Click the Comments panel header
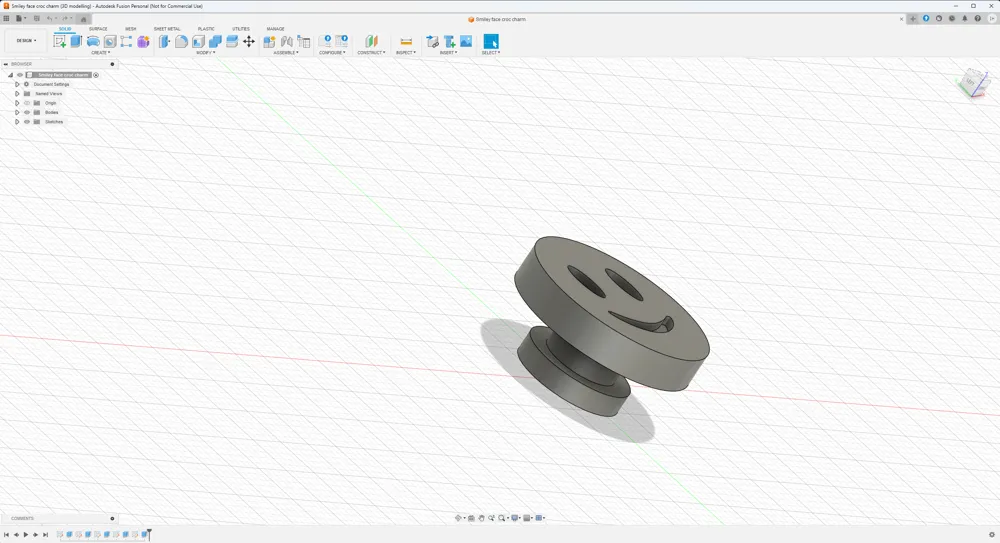1000x543 pixels. (59, 518)
